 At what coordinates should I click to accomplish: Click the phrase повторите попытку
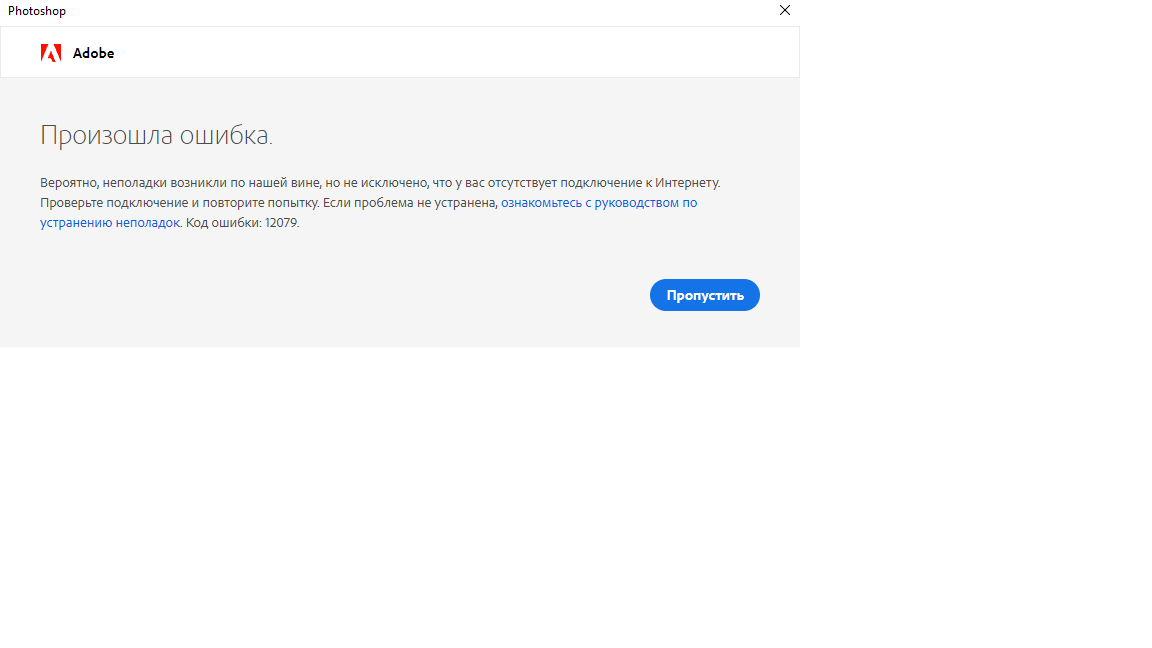(260, 203)
